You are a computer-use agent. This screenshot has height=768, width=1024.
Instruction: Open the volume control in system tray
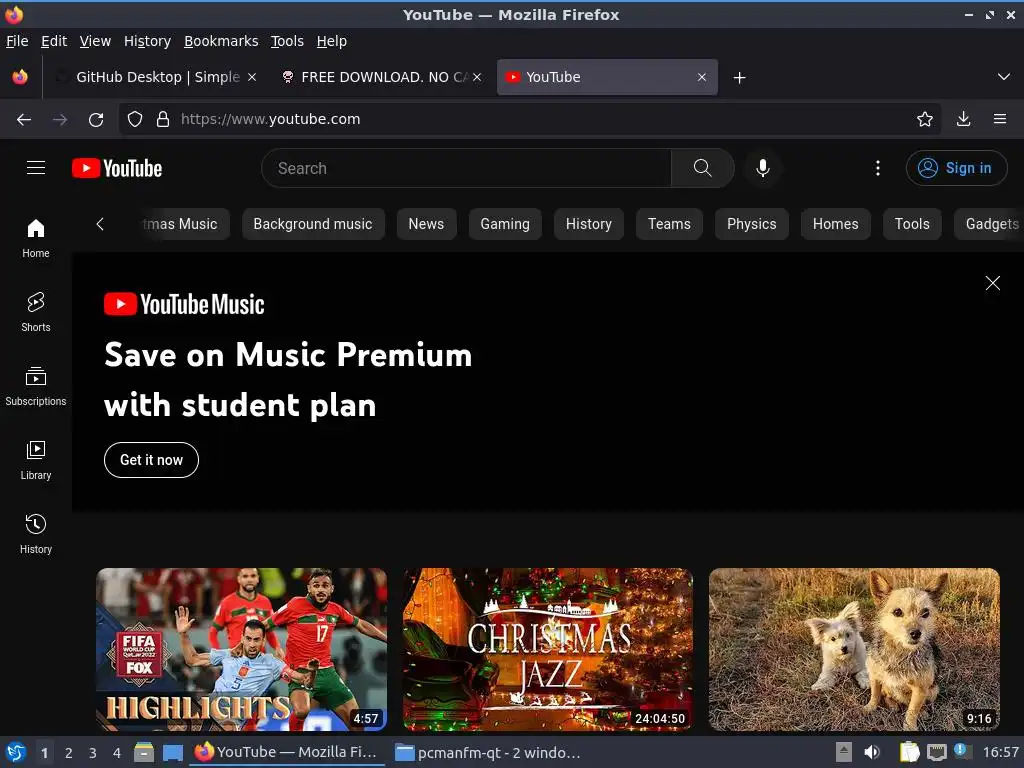[x=872, y=752]
